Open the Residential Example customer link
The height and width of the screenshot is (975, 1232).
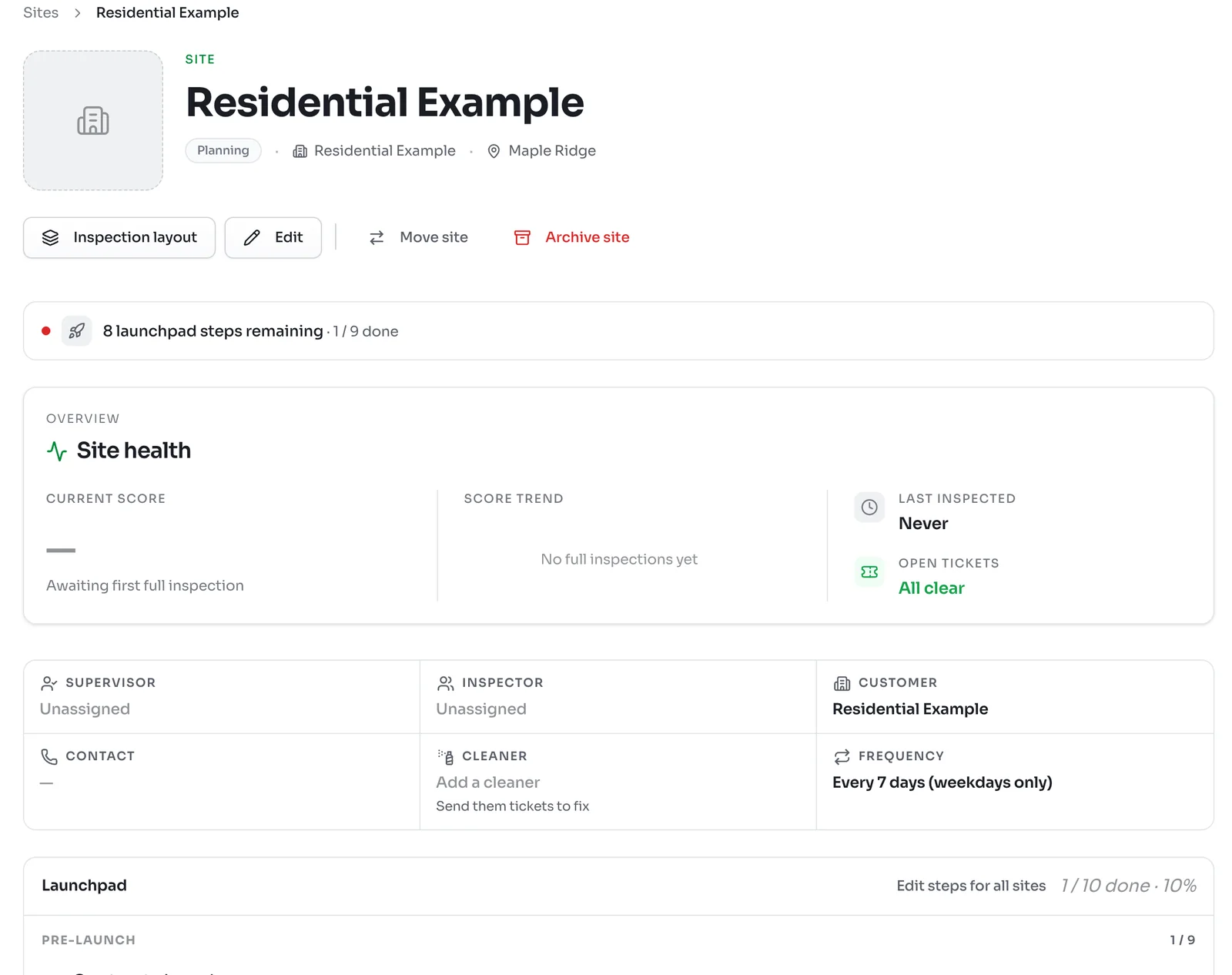910,709
